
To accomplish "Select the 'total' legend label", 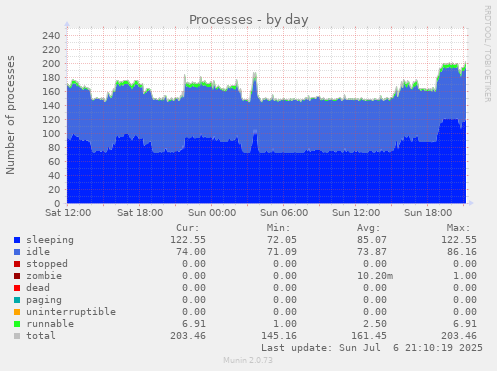I will point(41,336).
